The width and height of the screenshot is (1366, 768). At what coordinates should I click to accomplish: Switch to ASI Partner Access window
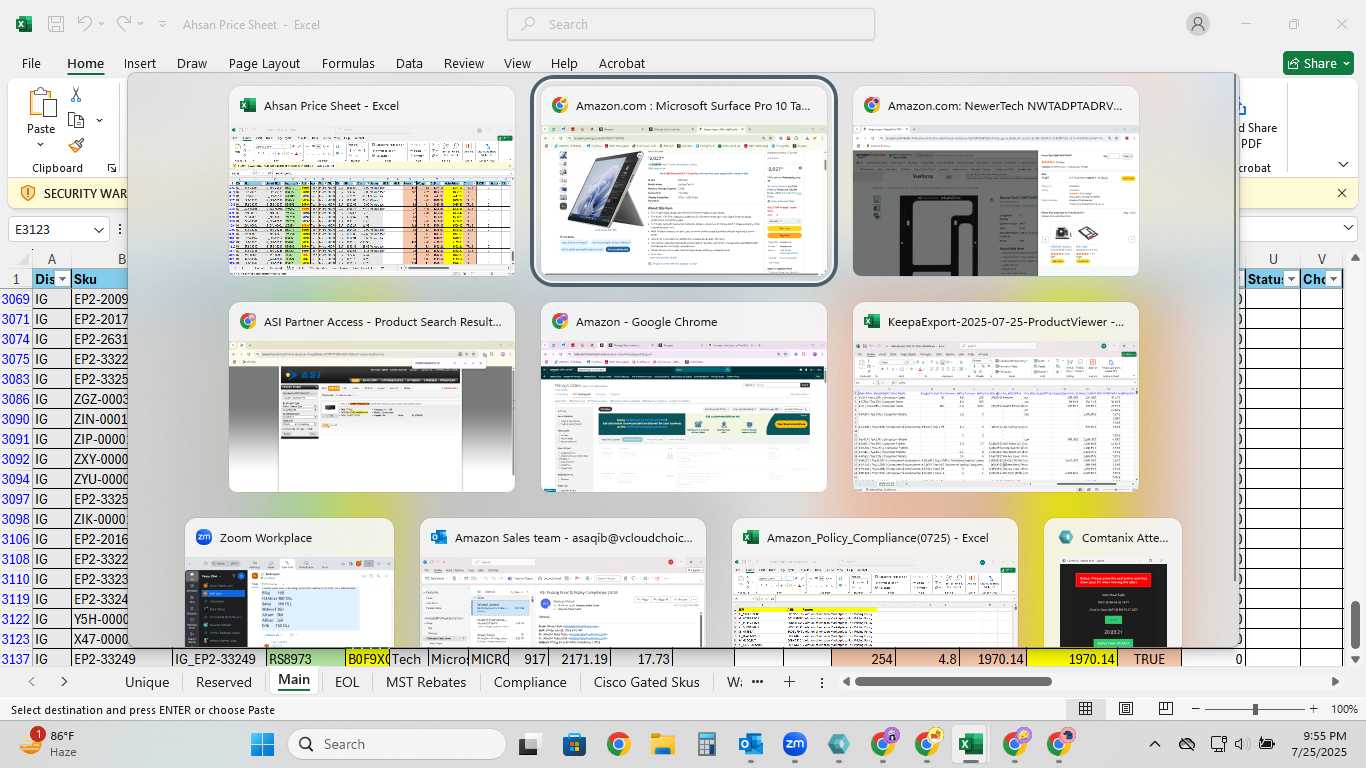[372, 397]
